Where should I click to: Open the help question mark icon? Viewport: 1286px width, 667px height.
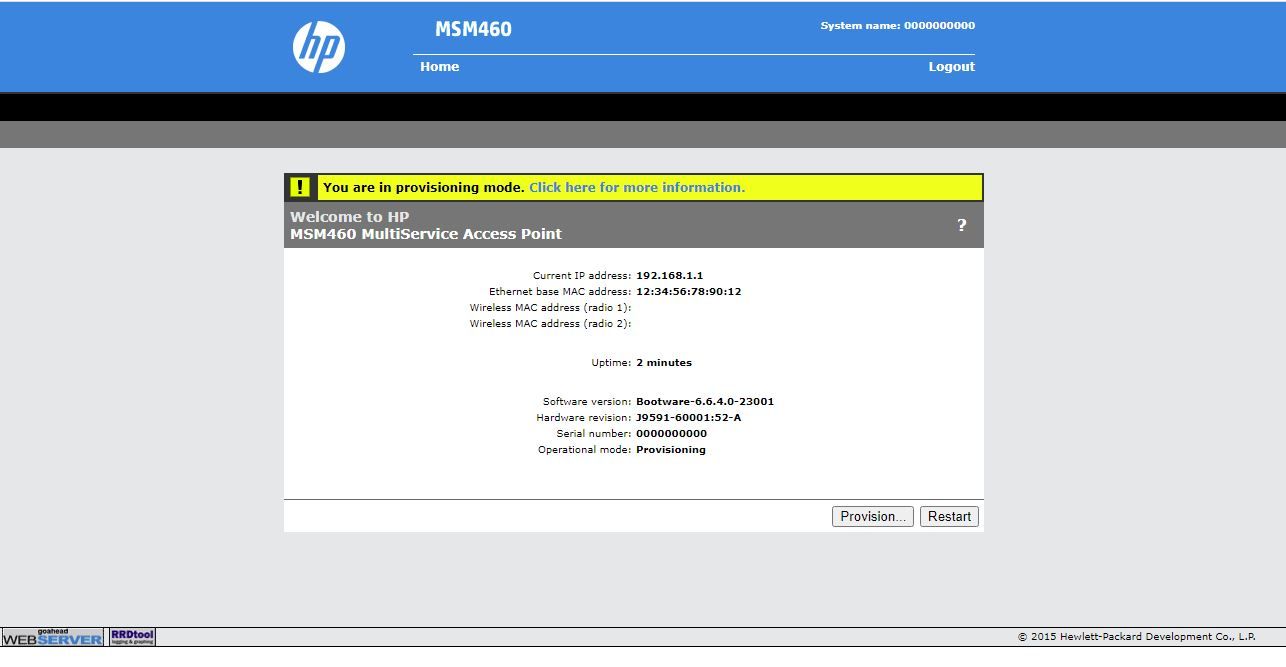(962, 225)
